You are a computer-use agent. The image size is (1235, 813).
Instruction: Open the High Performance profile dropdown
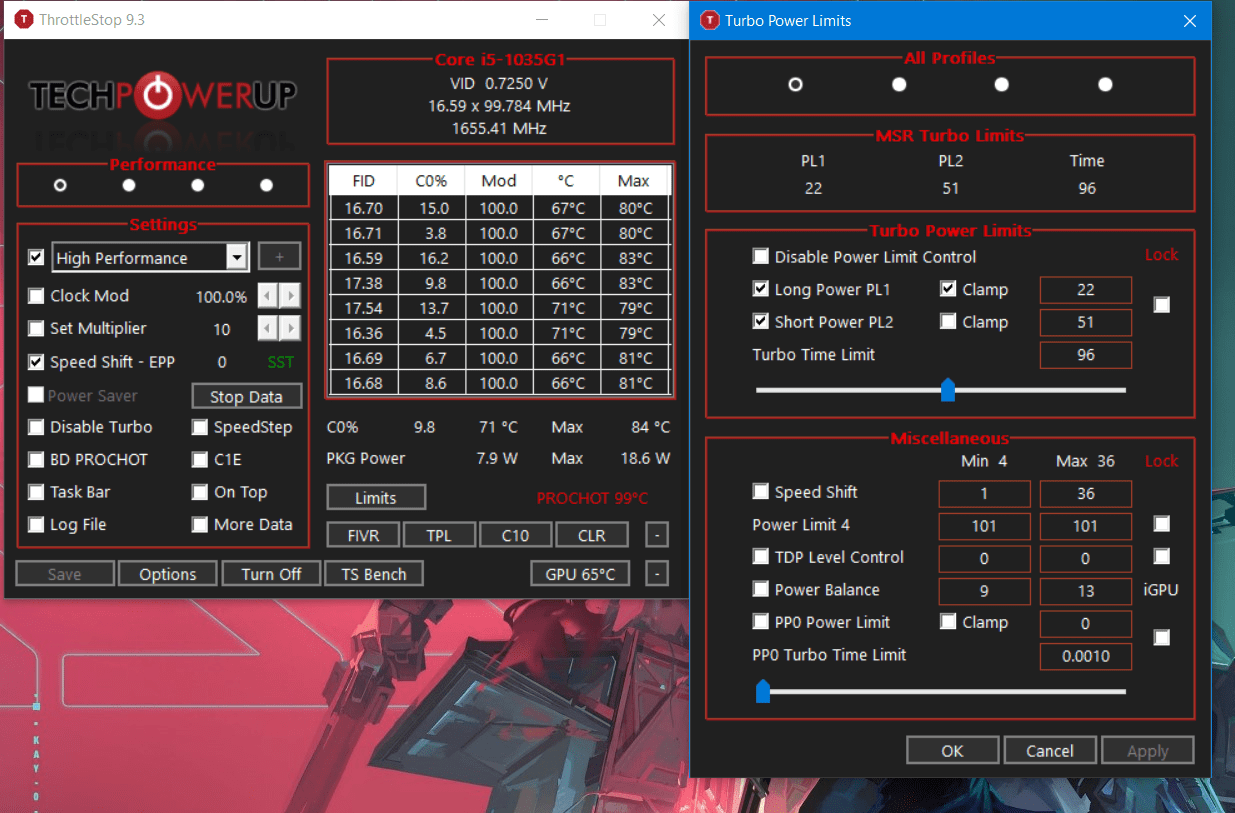tap(237, 257)
